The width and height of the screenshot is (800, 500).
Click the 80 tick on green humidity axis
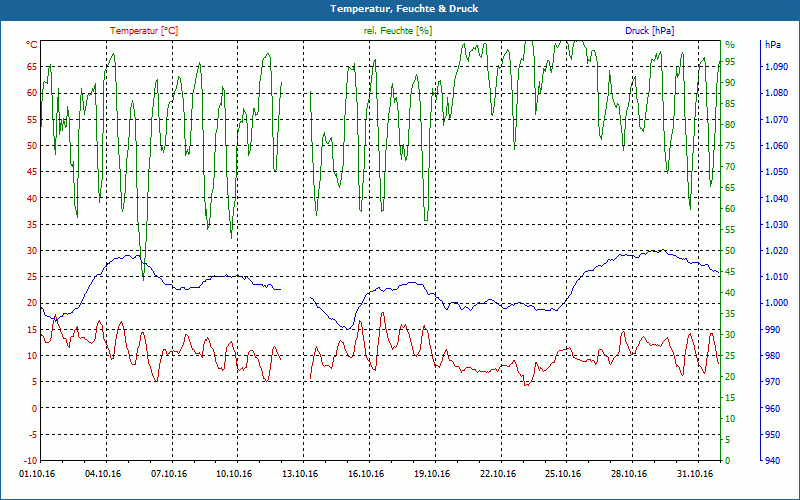tap(730, 125)
